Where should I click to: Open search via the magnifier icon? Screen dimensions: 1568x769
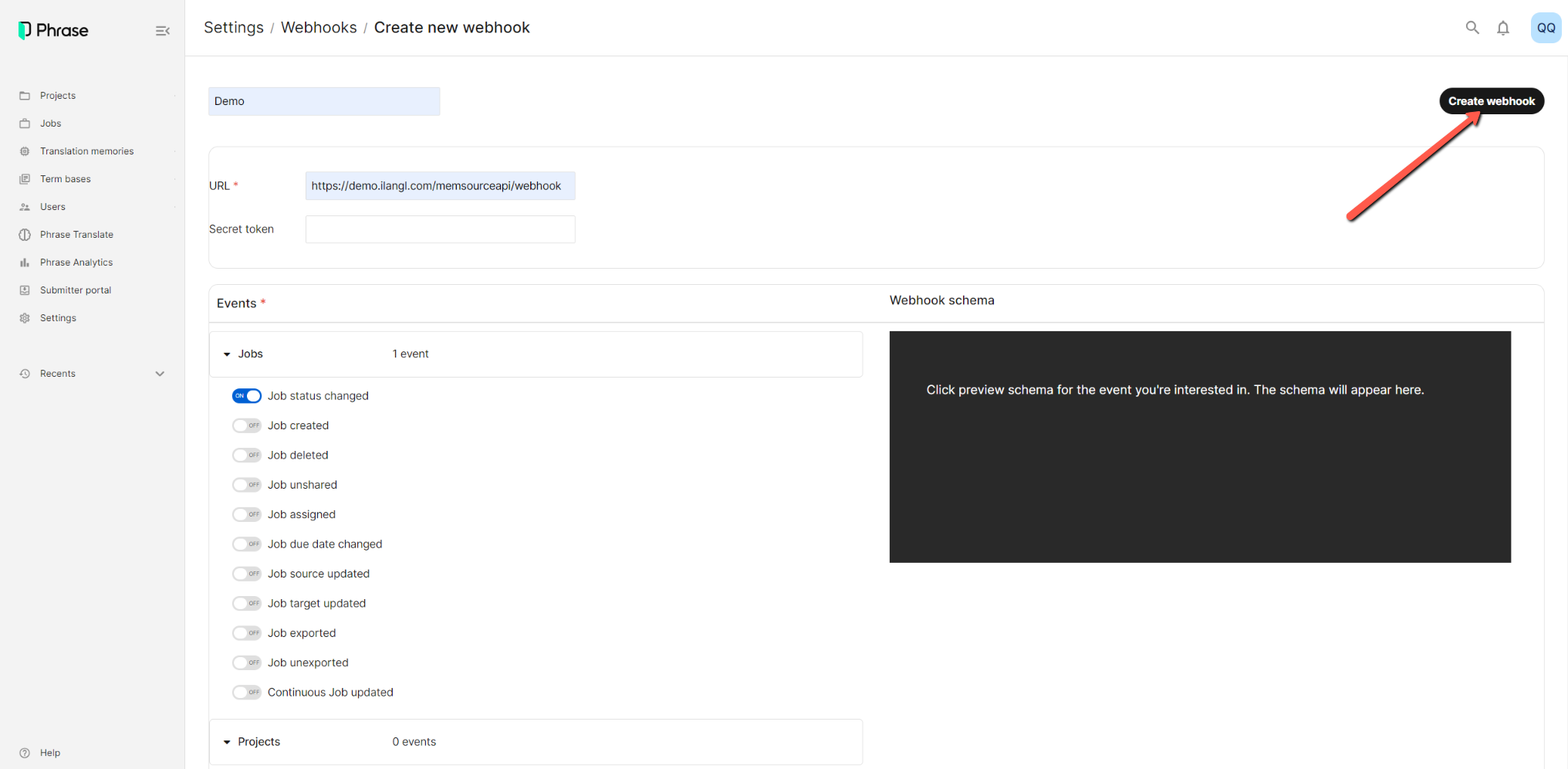[x=1472, y=28]
